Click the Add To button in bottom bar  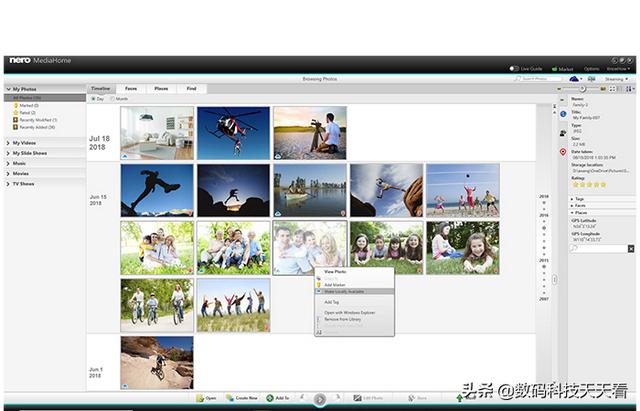[277, 398]
